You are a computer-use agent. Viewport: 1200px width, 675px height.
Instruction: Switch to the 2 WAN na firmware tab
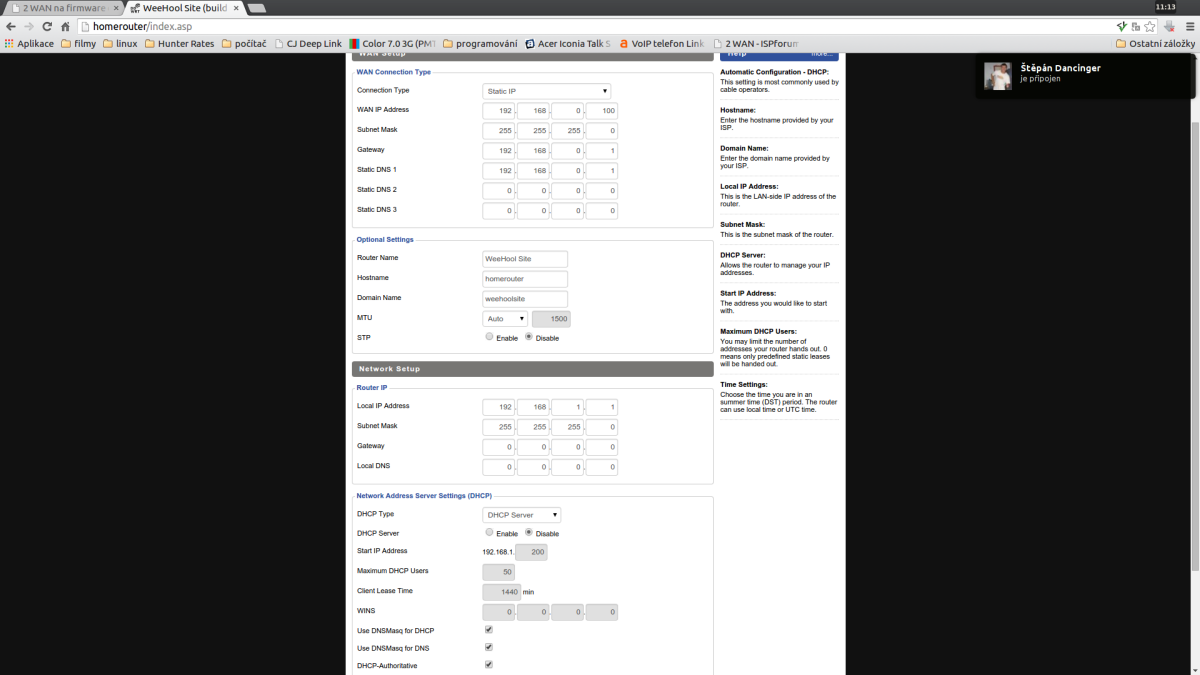60,8
